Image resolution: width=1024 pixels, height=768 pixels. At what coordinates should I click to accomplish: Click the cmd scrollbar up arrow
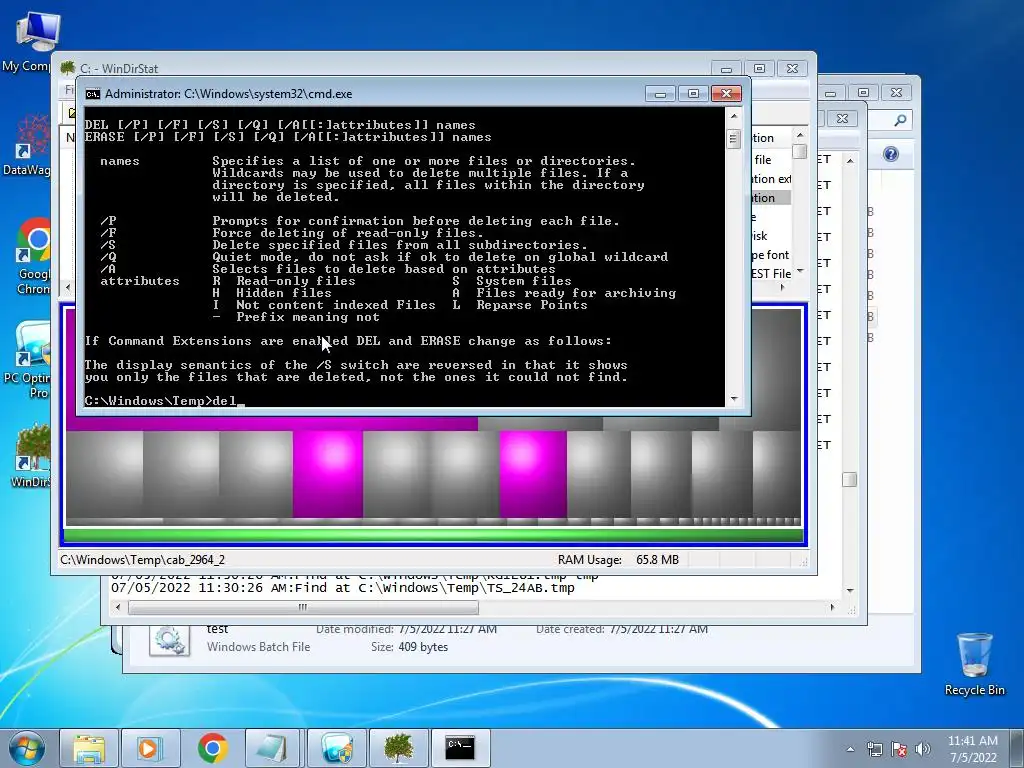[734, 116]
